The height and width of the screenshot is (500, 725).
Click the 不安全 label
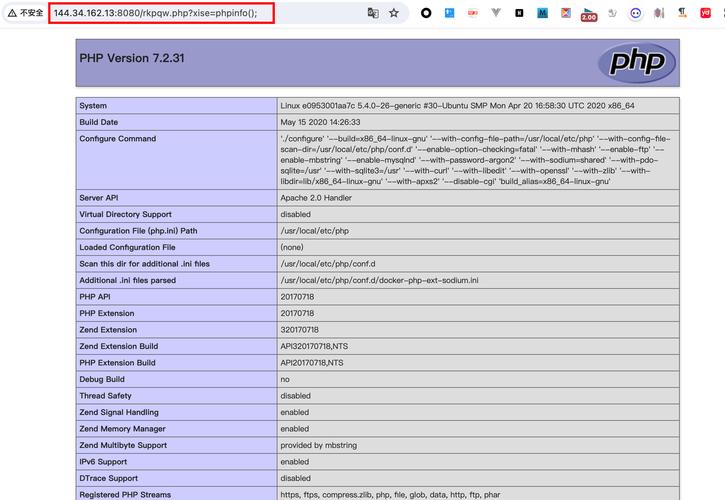(x=31, y=13)
